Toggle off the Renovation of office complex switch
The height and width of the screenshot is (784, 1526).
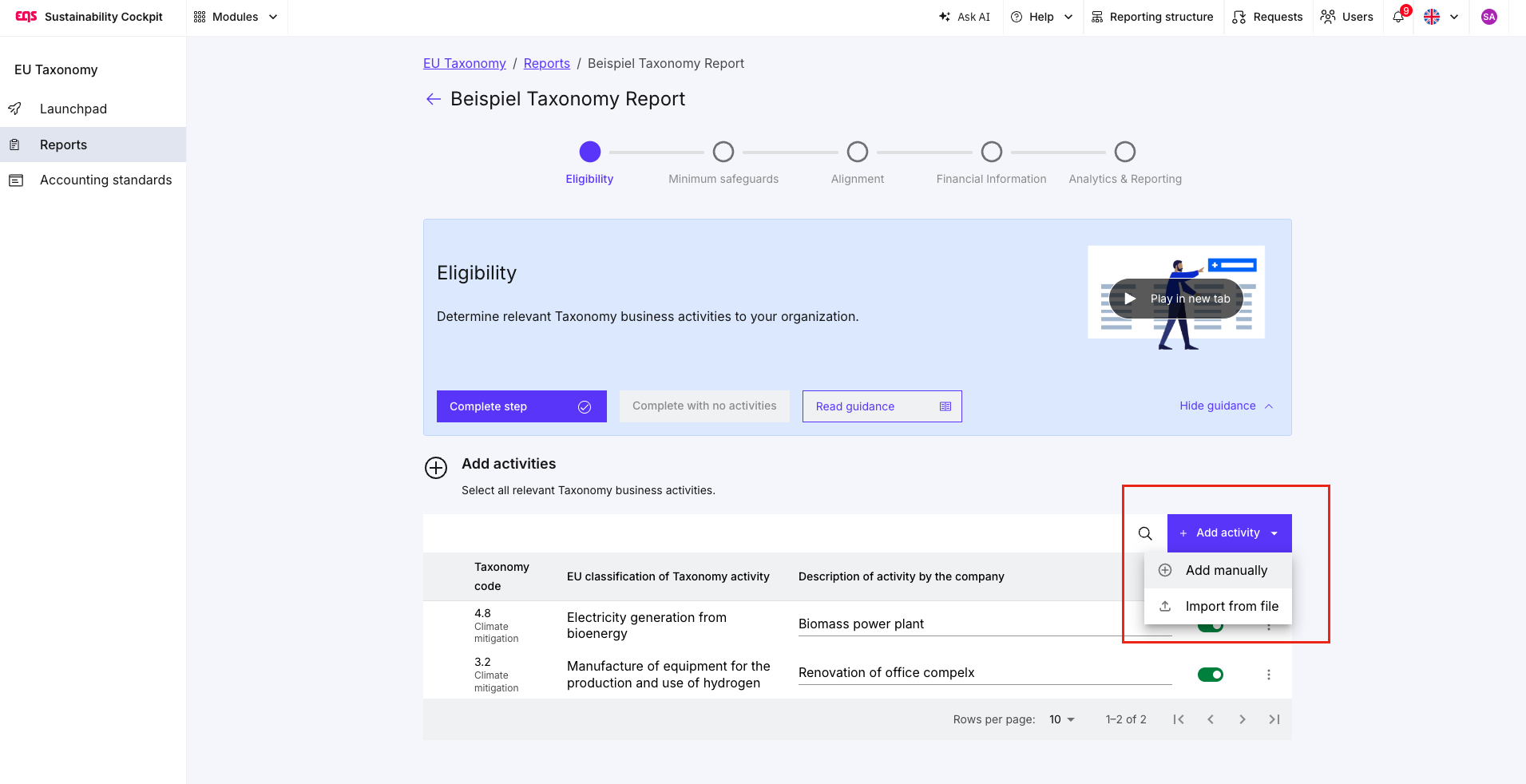coord(1211,675)
